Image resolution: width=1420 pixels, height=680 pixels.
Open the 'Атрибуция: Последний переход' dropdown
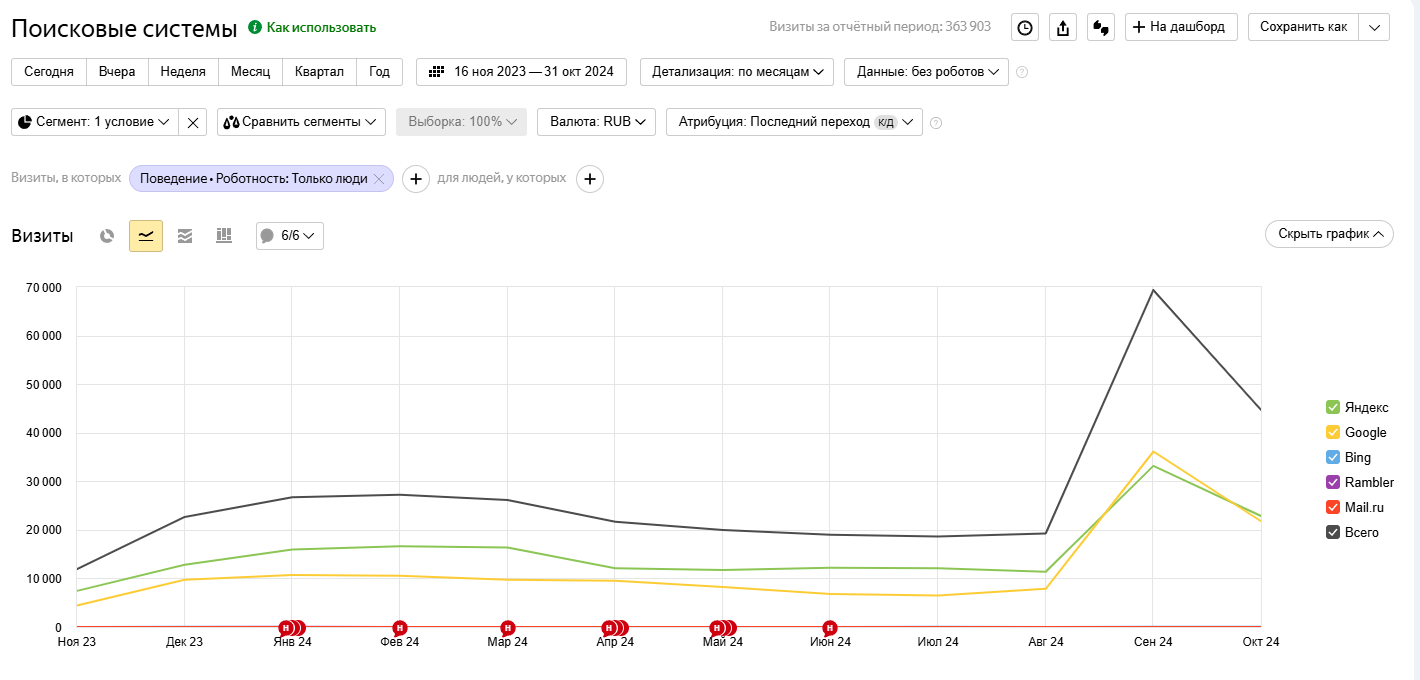pyautogui.click(x=794, y=122)
